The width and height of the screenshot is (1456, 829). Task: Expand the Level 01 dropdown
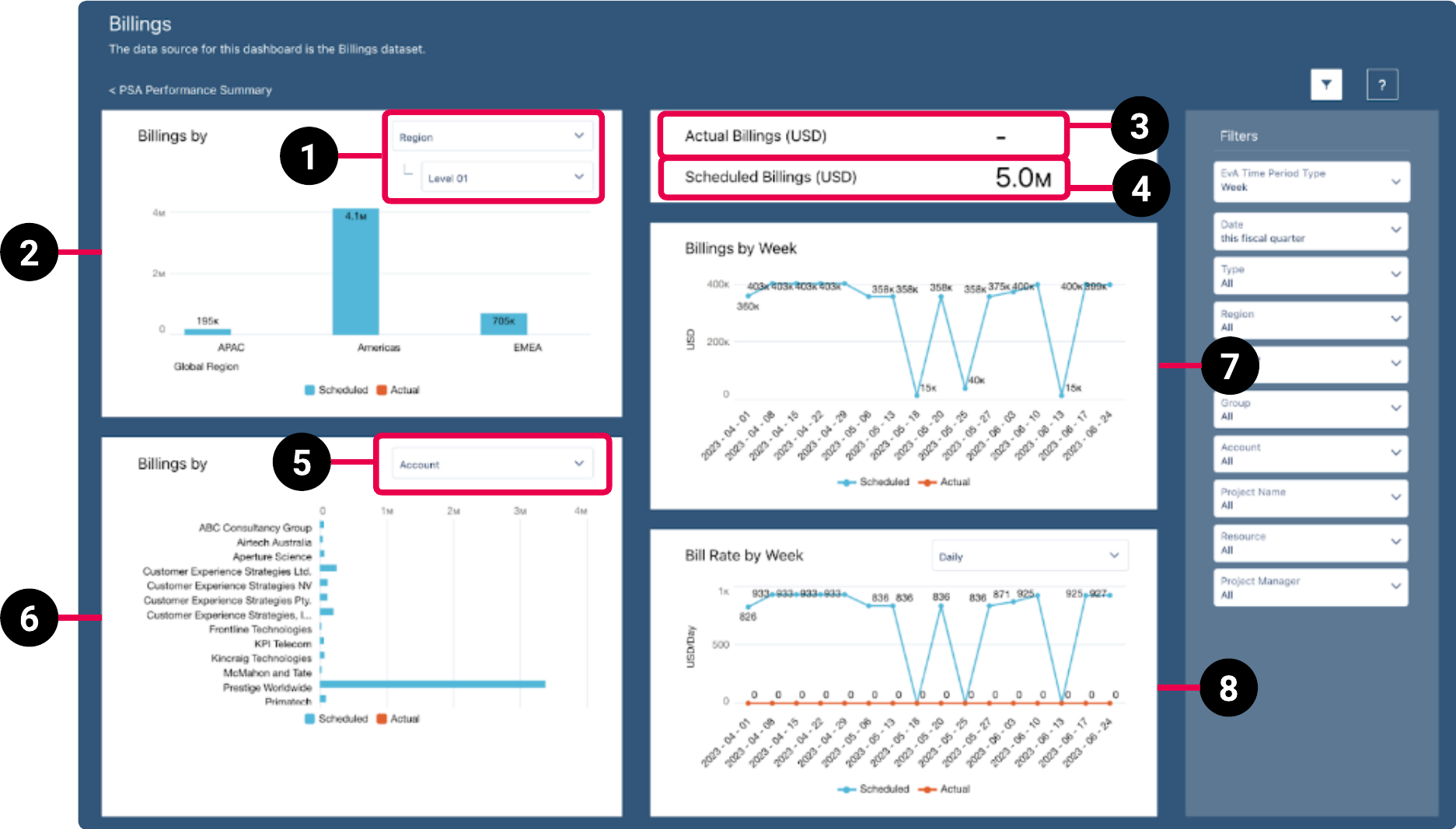click(507, 176)
